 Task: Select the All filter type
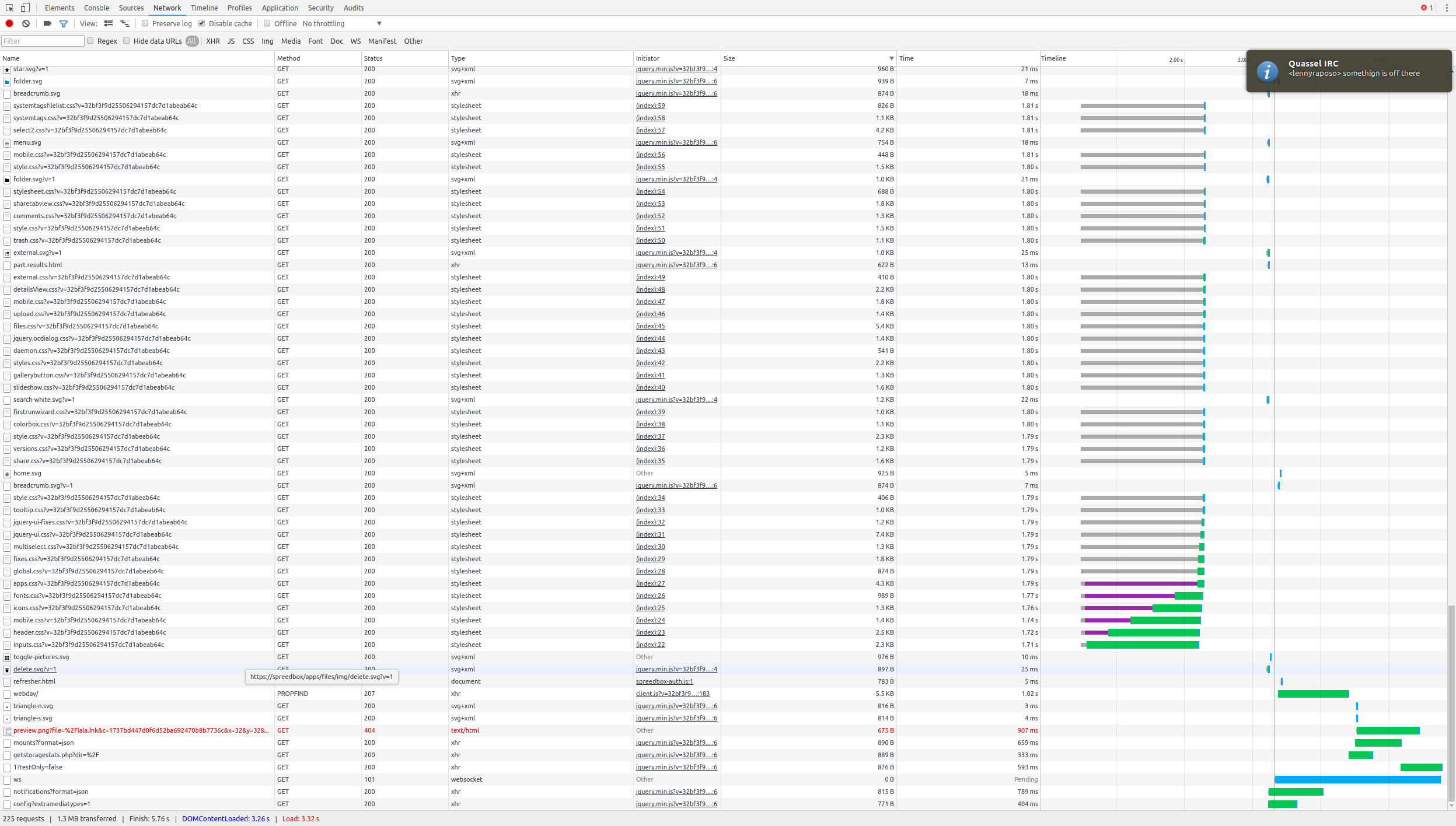click(x=191, y=41)
